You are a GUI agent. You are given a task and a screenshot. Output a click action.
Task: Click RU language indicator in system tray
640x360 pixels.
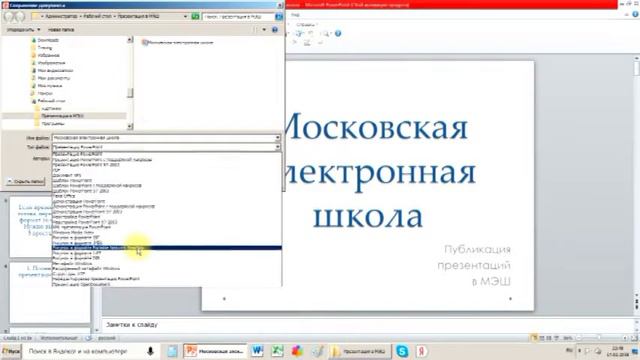click(x=569, y=351)
